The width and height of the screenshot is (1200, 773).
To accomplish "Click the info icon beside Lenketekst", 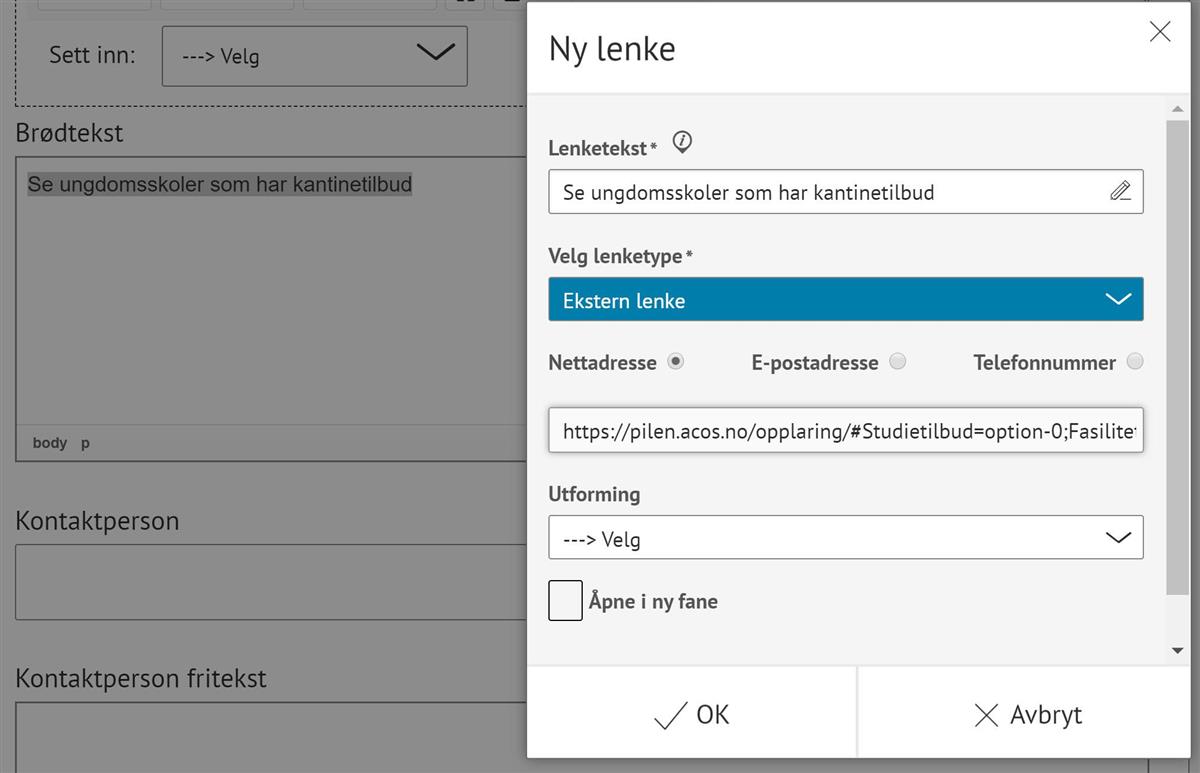I will pyautogui.click(x=682, y=143).
